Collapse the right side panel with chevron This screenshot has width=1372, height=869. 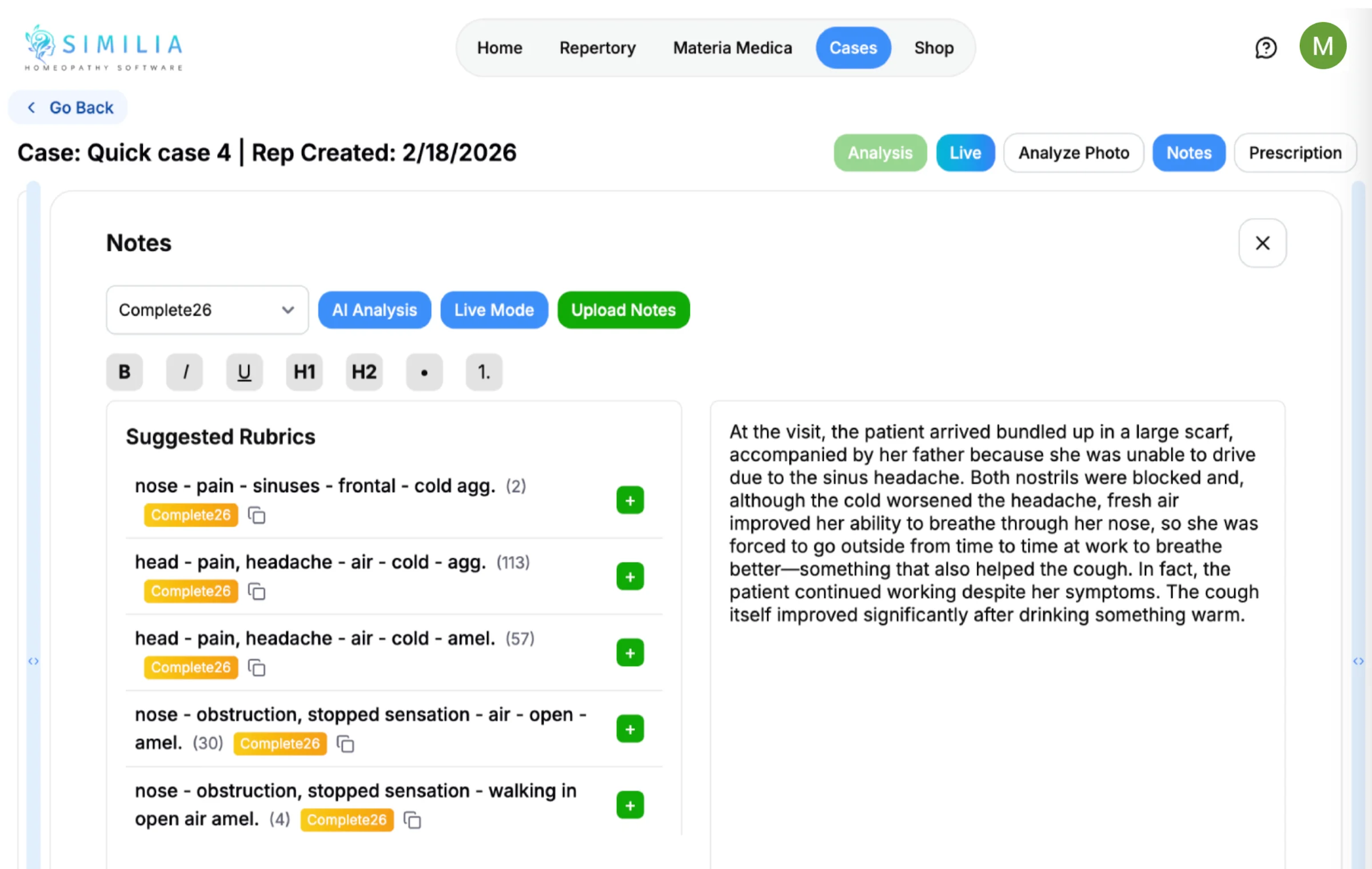coord(1359,661)
